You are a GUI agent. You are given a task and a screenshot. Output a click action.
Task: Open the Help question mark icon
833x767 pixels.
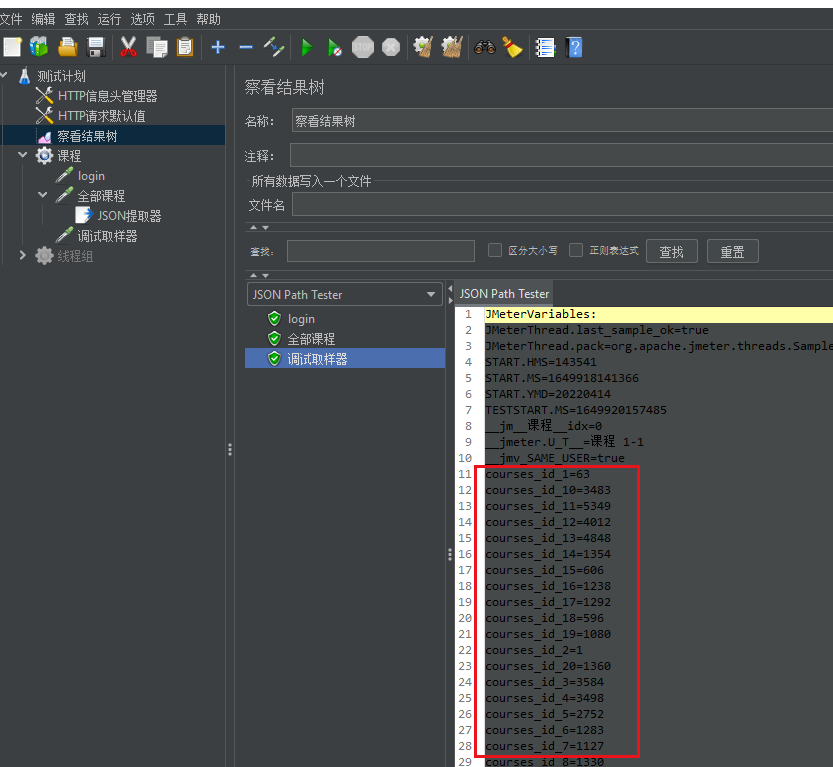click(574, 47)
